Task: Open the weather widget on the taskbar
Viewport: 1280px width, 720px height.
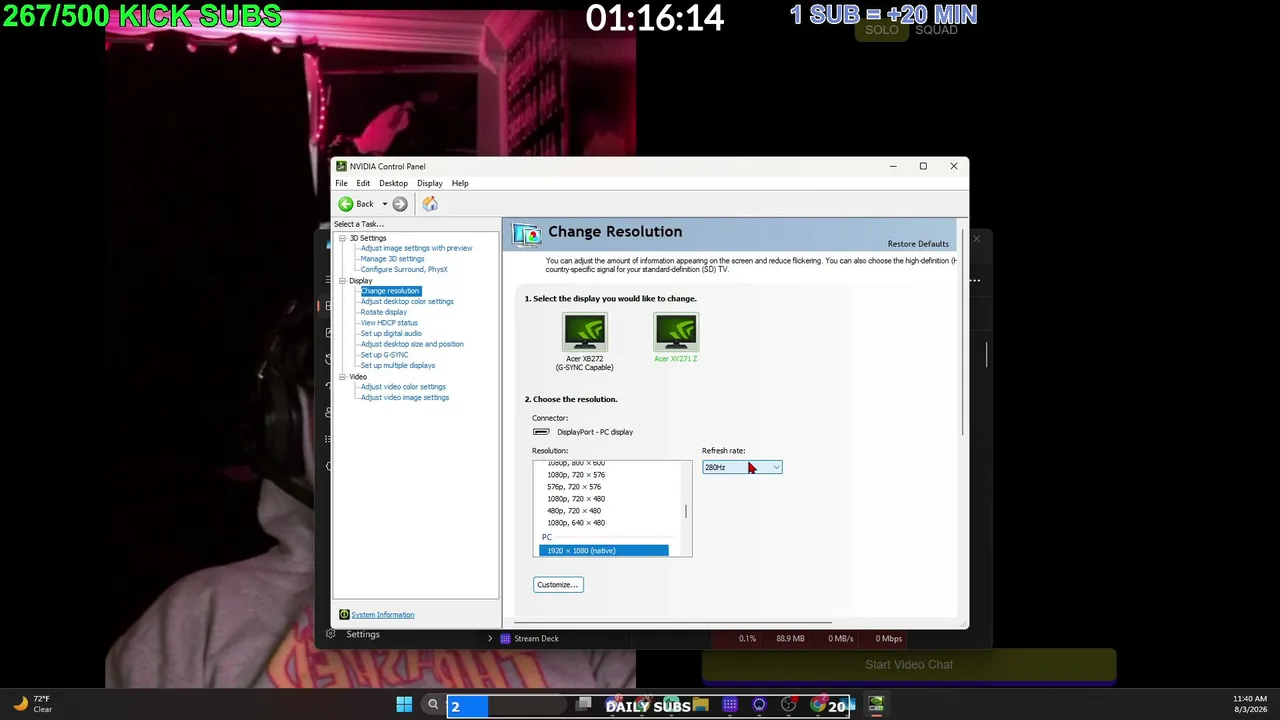Action: click(x=32, y=704)
